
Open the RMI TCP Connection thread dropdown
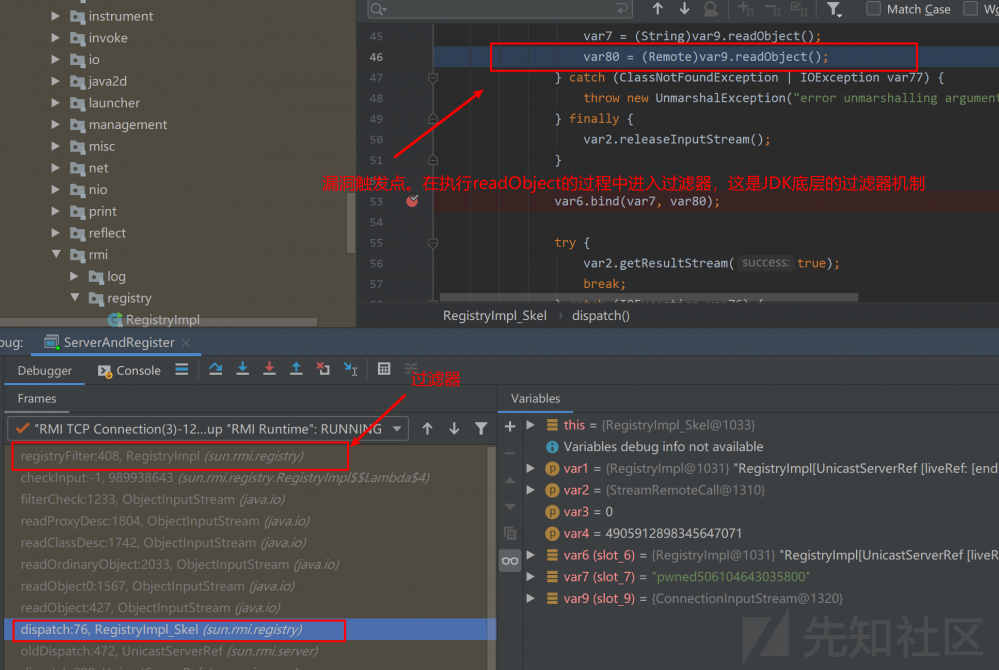208,429
